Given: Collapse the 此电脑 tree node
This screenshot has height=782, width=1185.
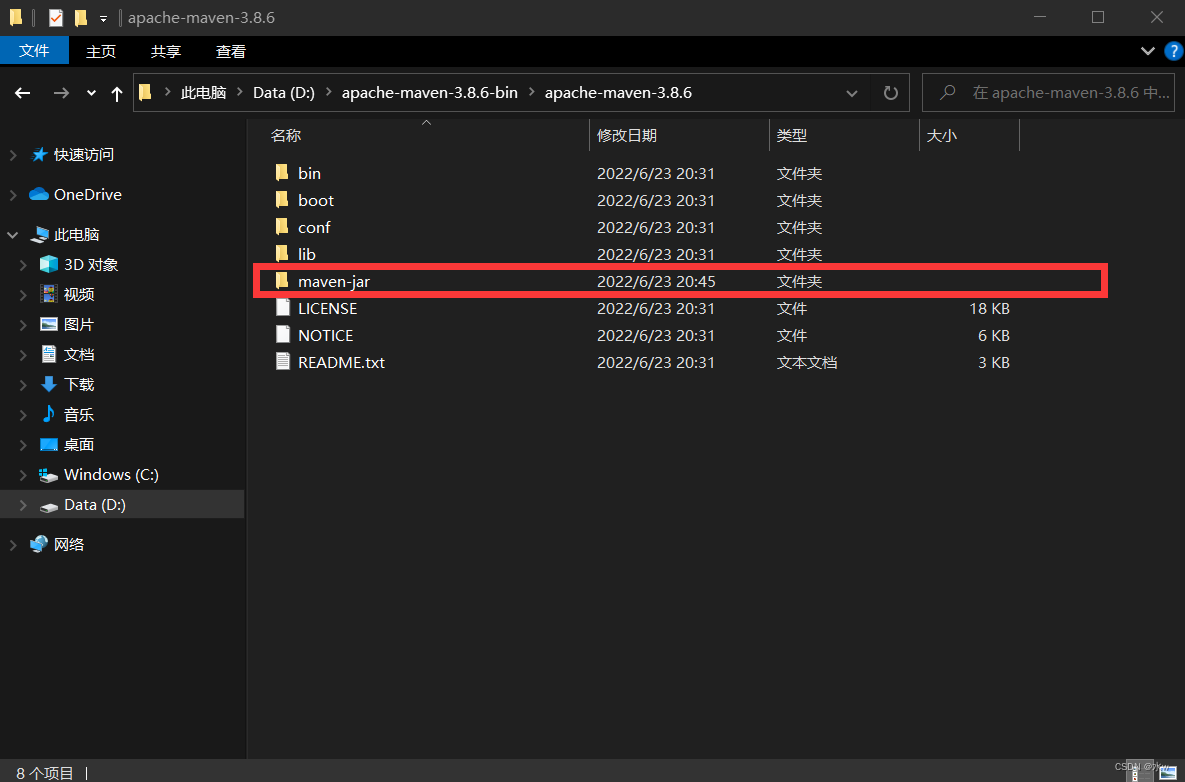Looking at the screenshot, I should 13,235.
